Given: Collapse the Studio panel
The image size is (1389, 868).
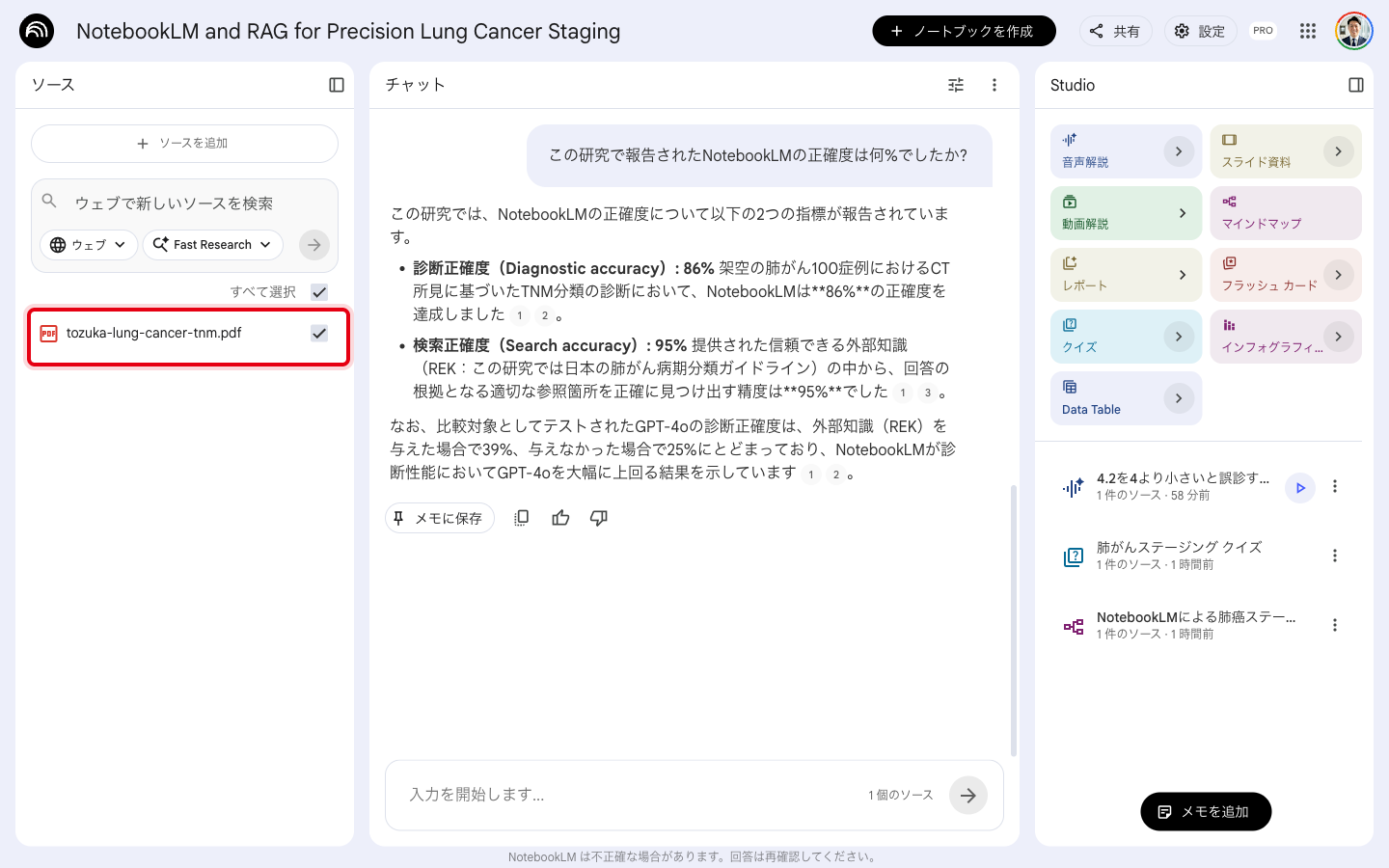Looking at the screenshot, I should pyautogui.click(x=1356, y=85).
